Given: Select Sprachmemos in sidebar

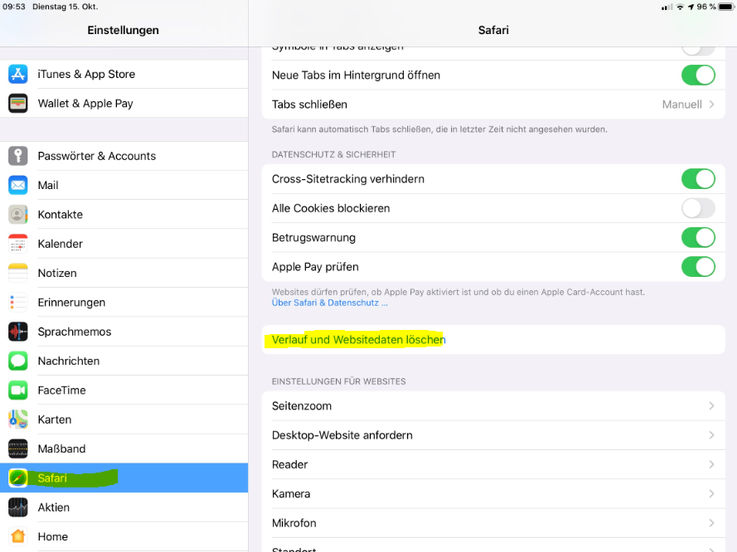Looking at the screenshot, I should tap(124, 331).
